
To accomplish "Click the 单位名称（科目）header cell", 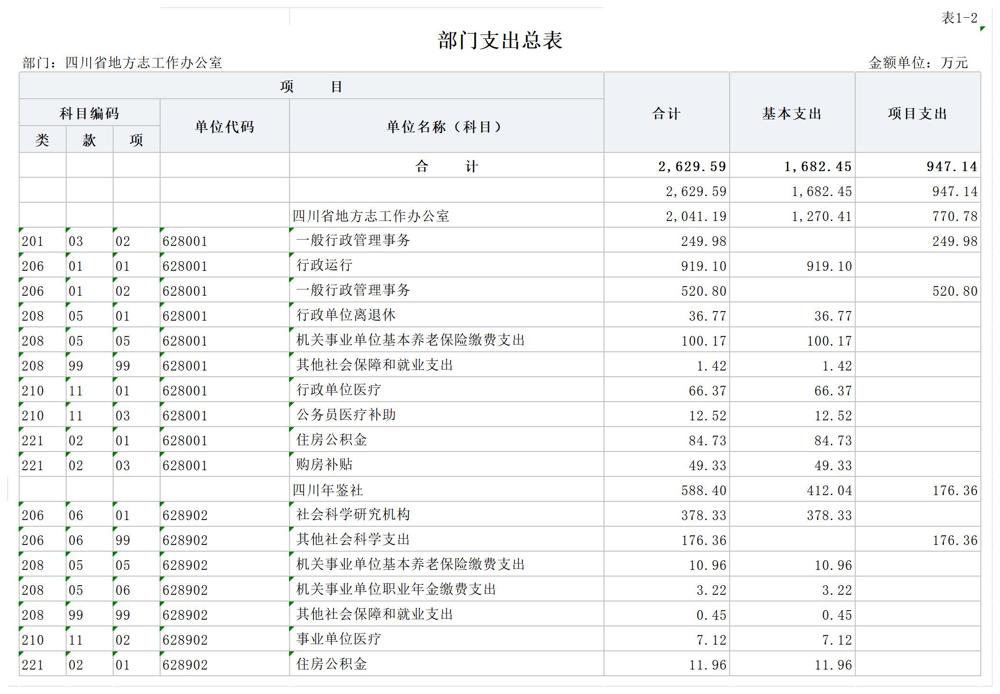I will pos(445,127).
